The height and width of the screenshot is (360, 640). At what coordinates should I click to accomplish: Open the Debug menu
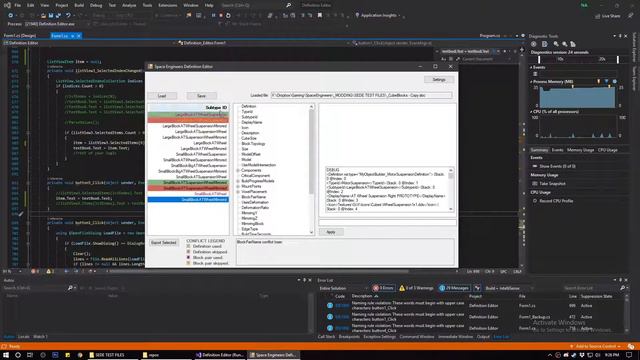(x=96, y=5)
